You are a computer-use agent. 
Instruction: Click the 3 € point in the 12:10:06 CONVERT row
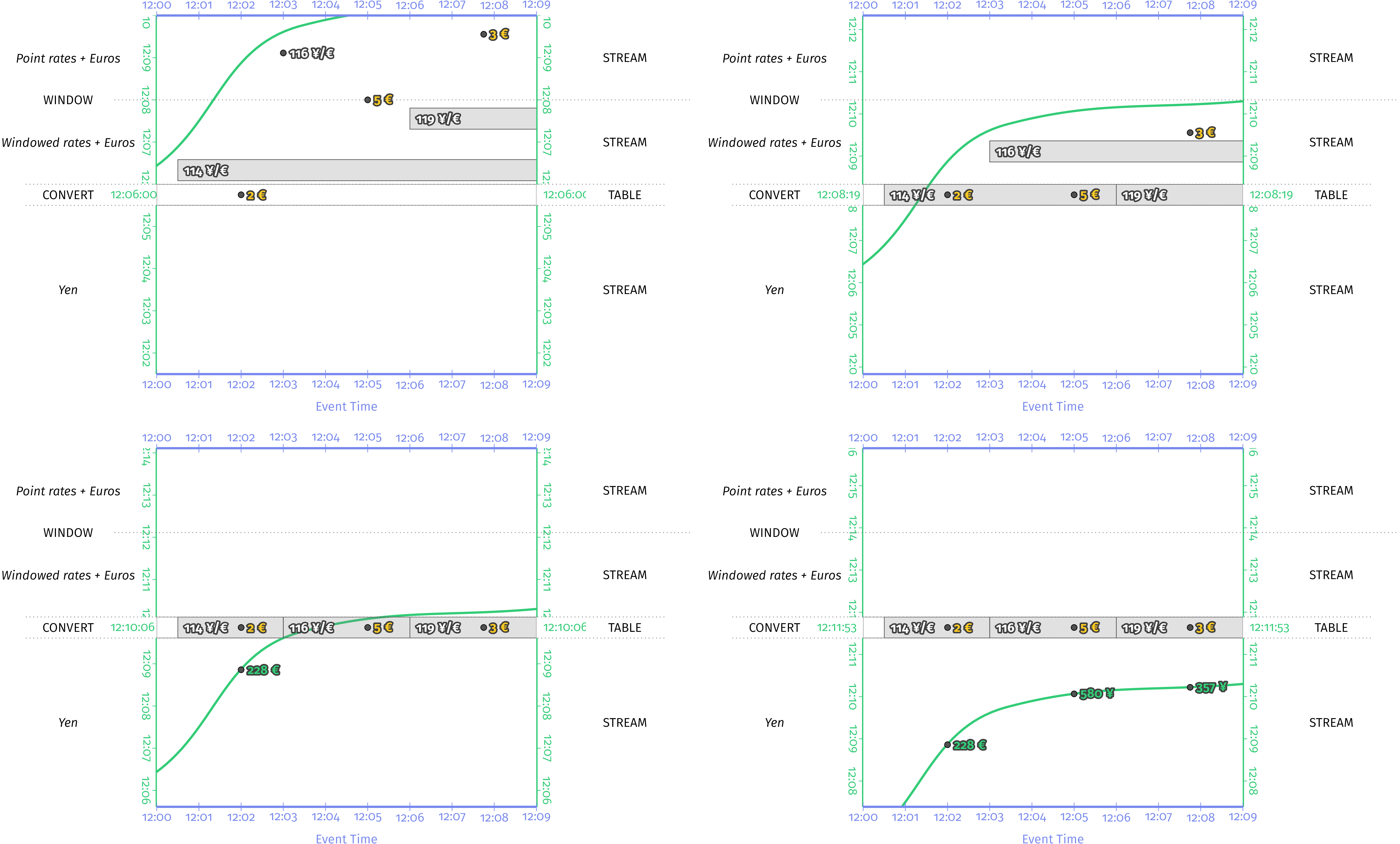pos(484,628)
